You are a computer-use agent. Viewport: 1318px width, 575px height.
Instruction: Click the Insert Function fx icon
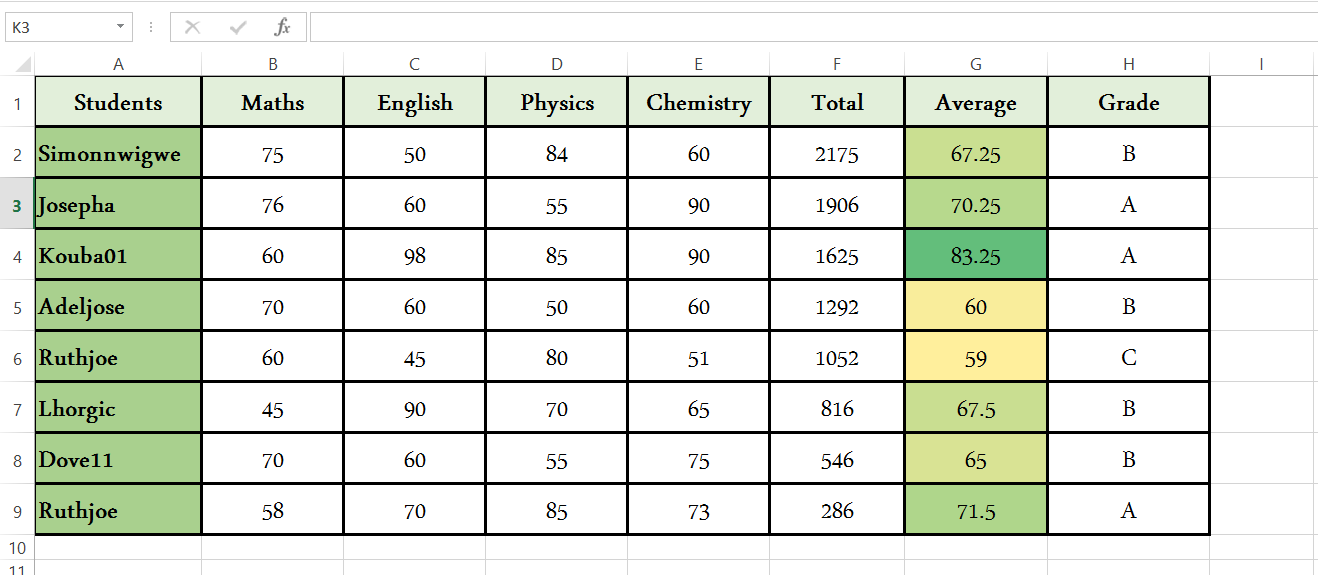[283, 28]
